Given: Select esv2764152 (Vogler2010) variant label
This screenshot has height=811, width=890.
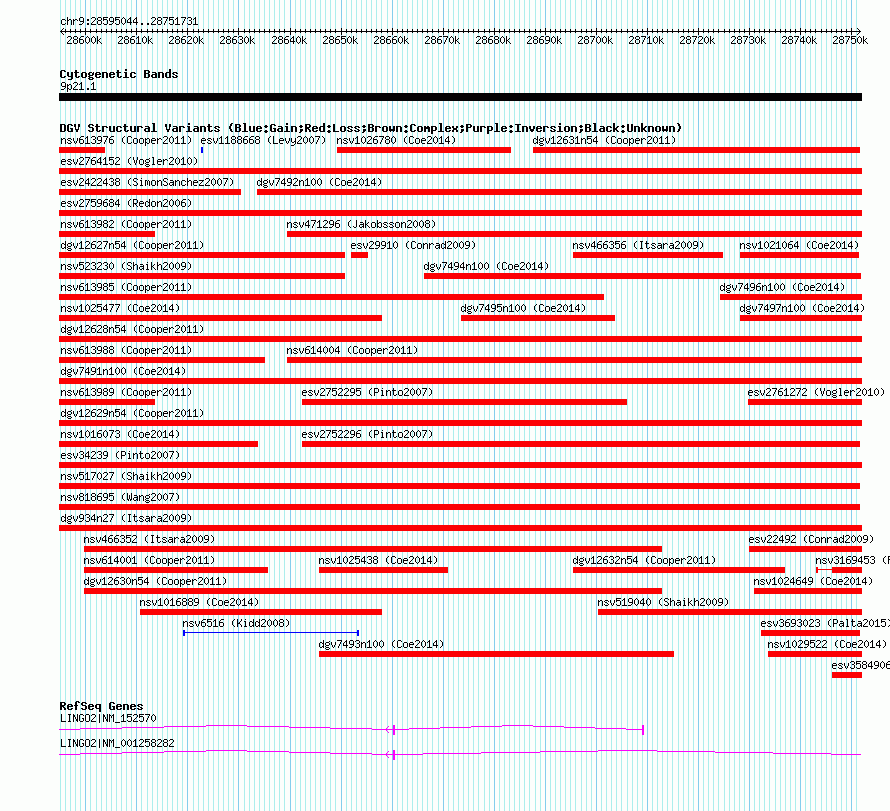Looking at the screenshot, I should pos(129,161).
